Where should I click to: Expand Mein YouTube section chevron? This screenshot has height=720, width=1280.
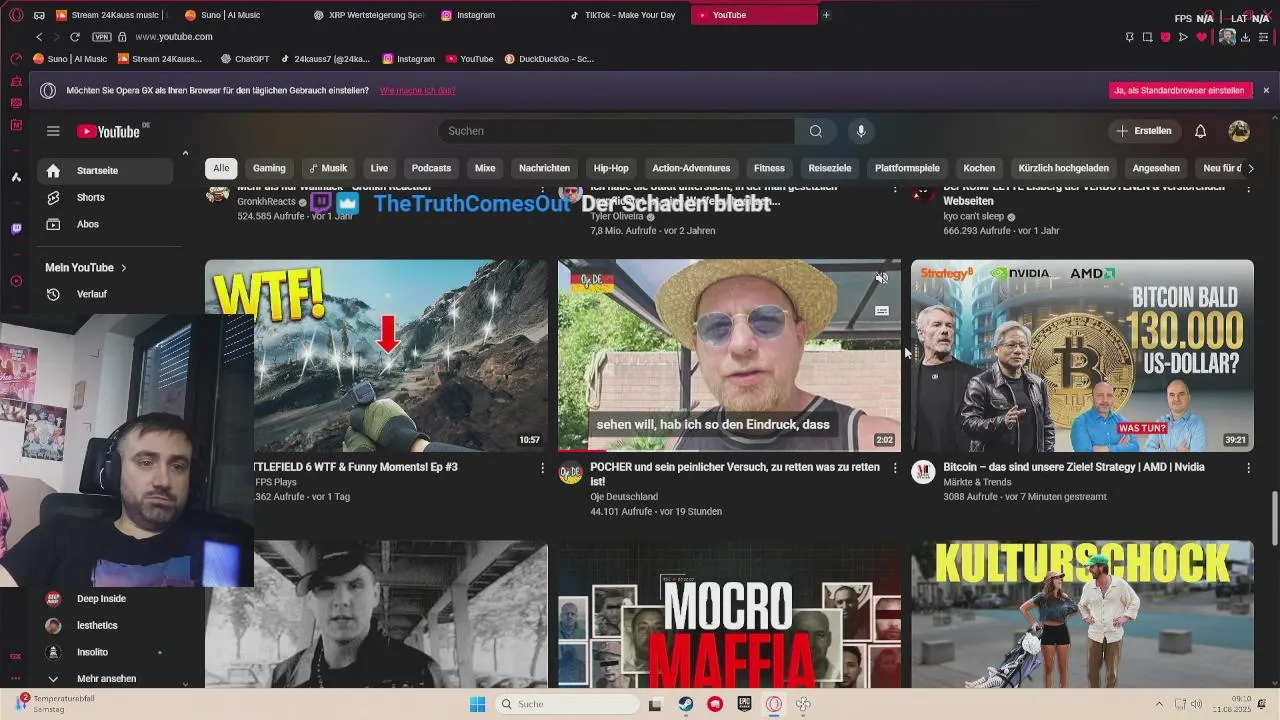tap(124, 268)
